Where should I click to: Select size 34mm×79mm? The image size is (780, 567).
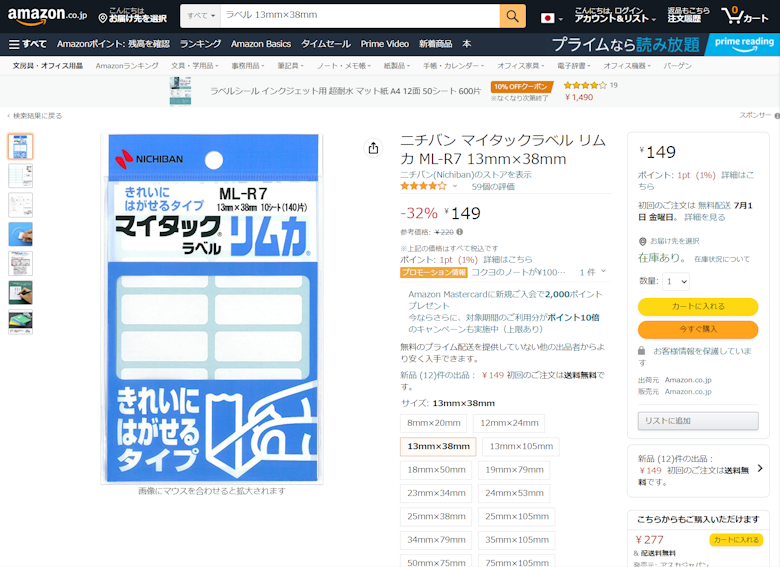436,540
